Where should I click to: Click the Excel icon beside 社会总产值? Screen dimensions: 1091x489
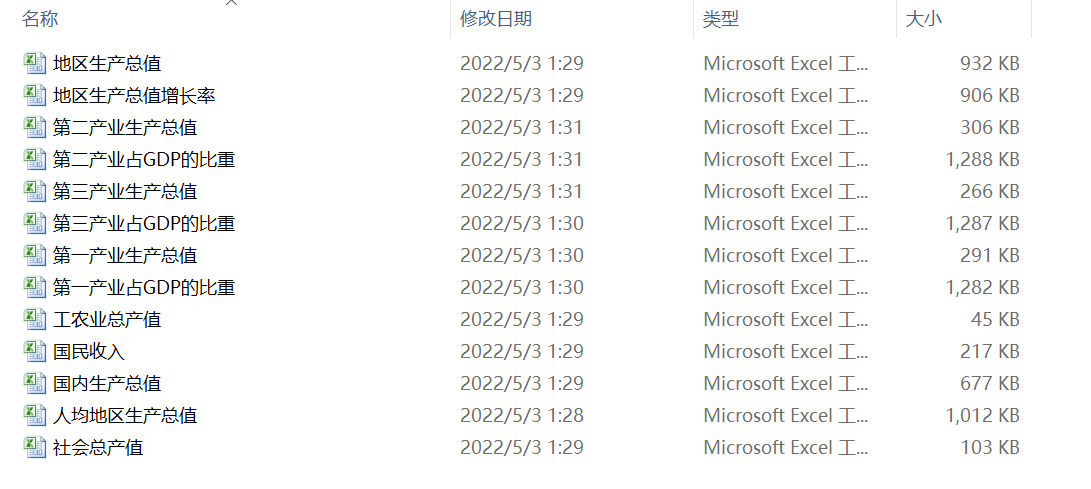click(35, 447)
